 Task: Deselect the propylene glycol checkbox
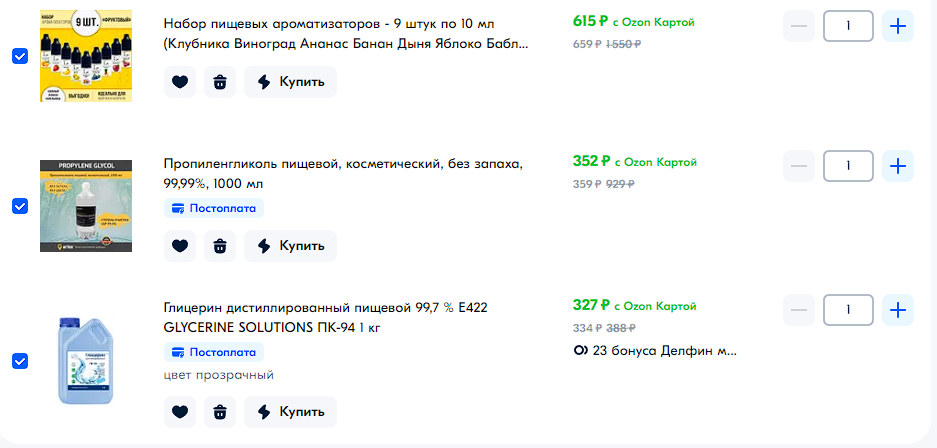20,206
